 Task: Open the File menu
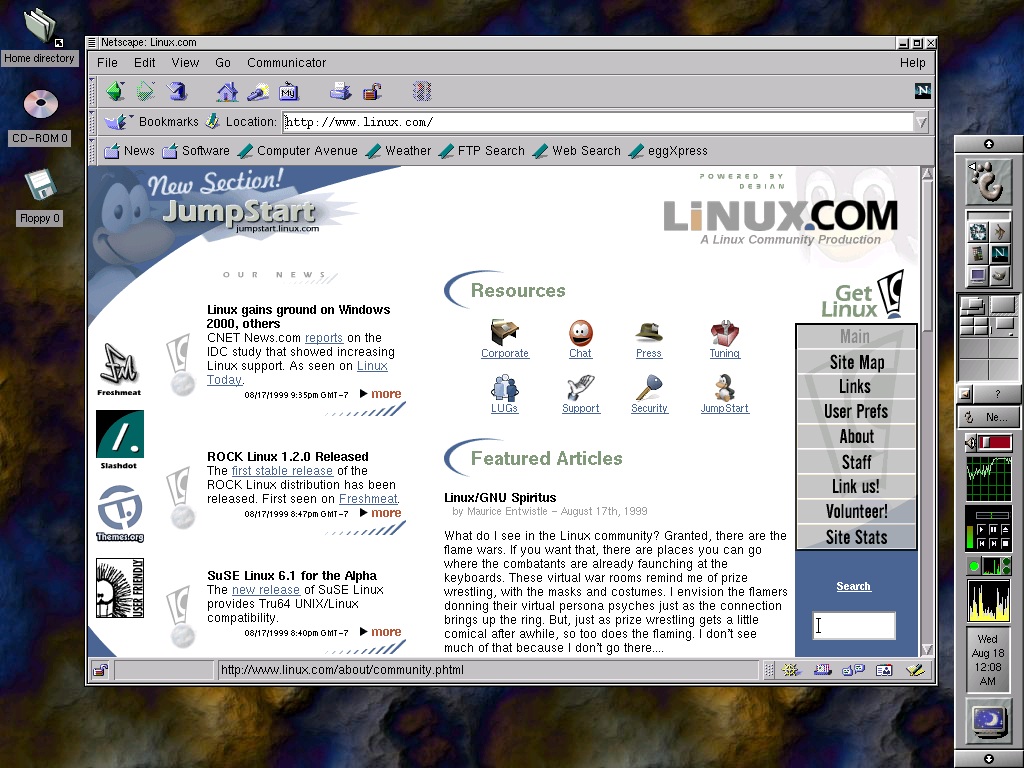[x=107, y=63]
